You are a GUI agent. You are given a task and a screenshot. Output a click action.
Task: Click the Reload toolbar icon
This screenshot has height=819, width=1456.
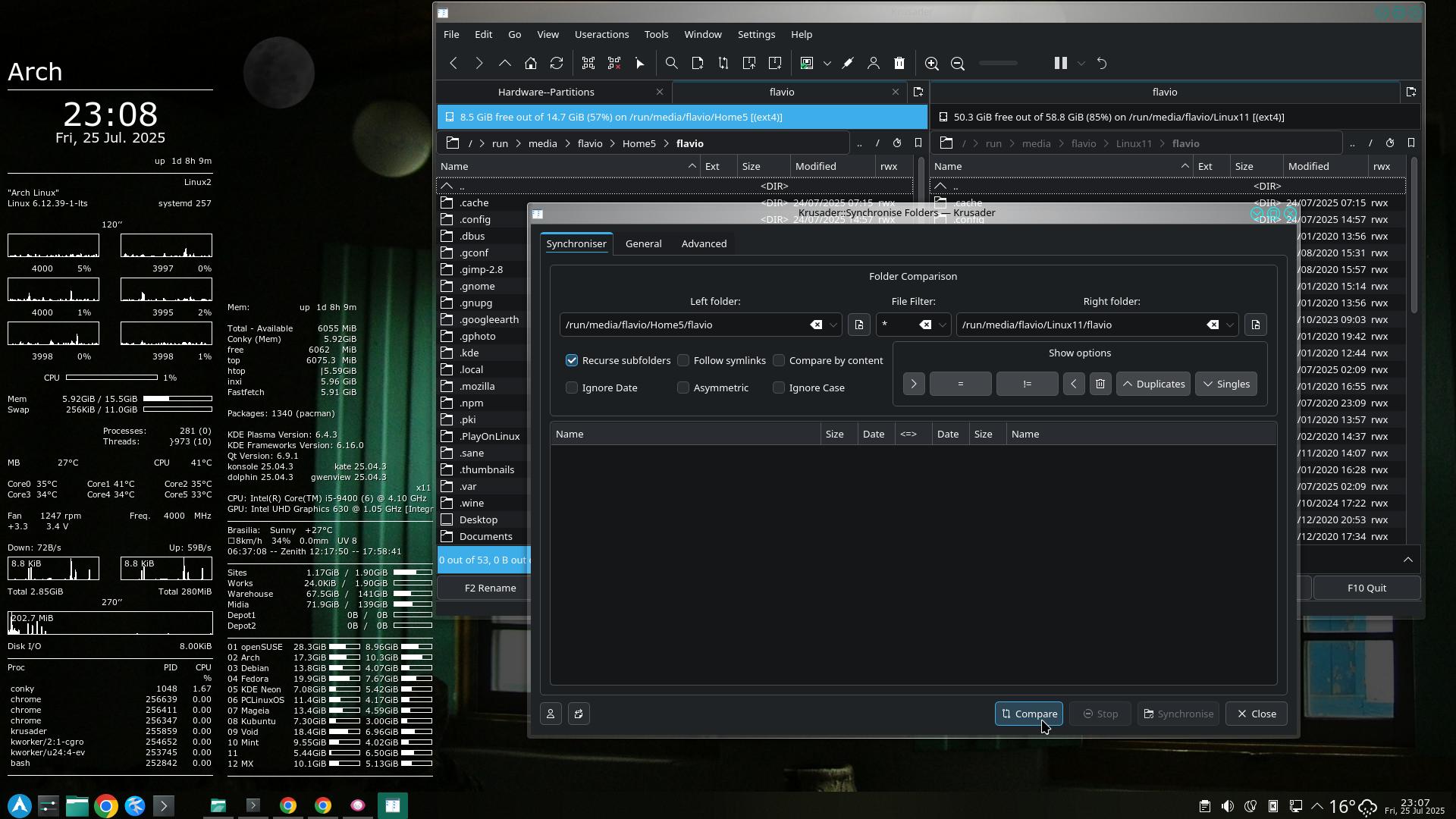click(x=557, y=64)
